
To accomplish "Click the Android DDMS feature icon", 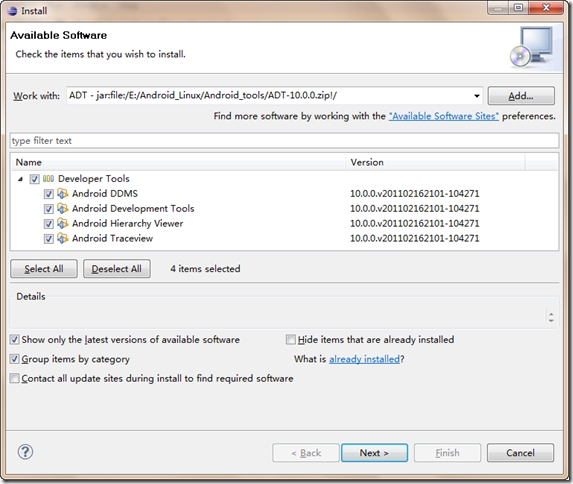I will coord(63,193).
